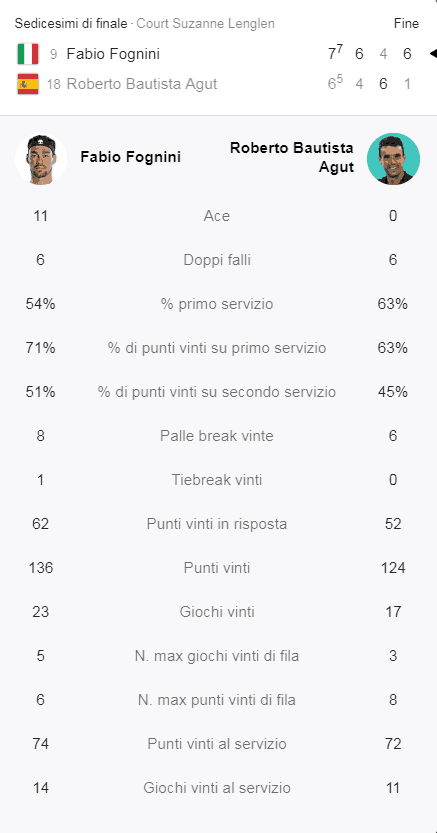Screen dimensions: 437x833
Task: Click Fognini's first set tiebreak score
Action: (x=335, y=53)
